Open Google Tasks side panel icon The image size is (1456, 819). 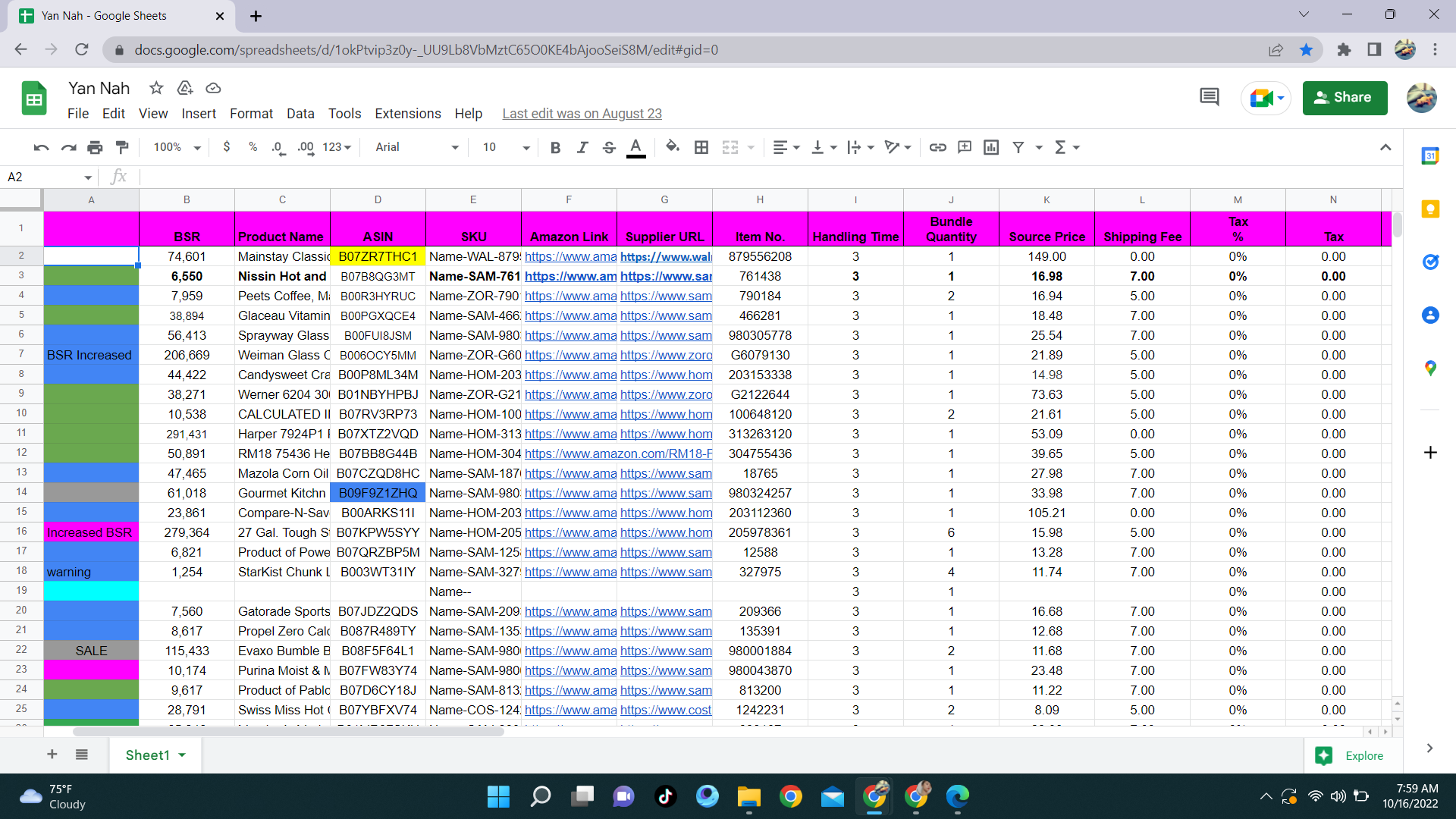tap(1430, 262)
